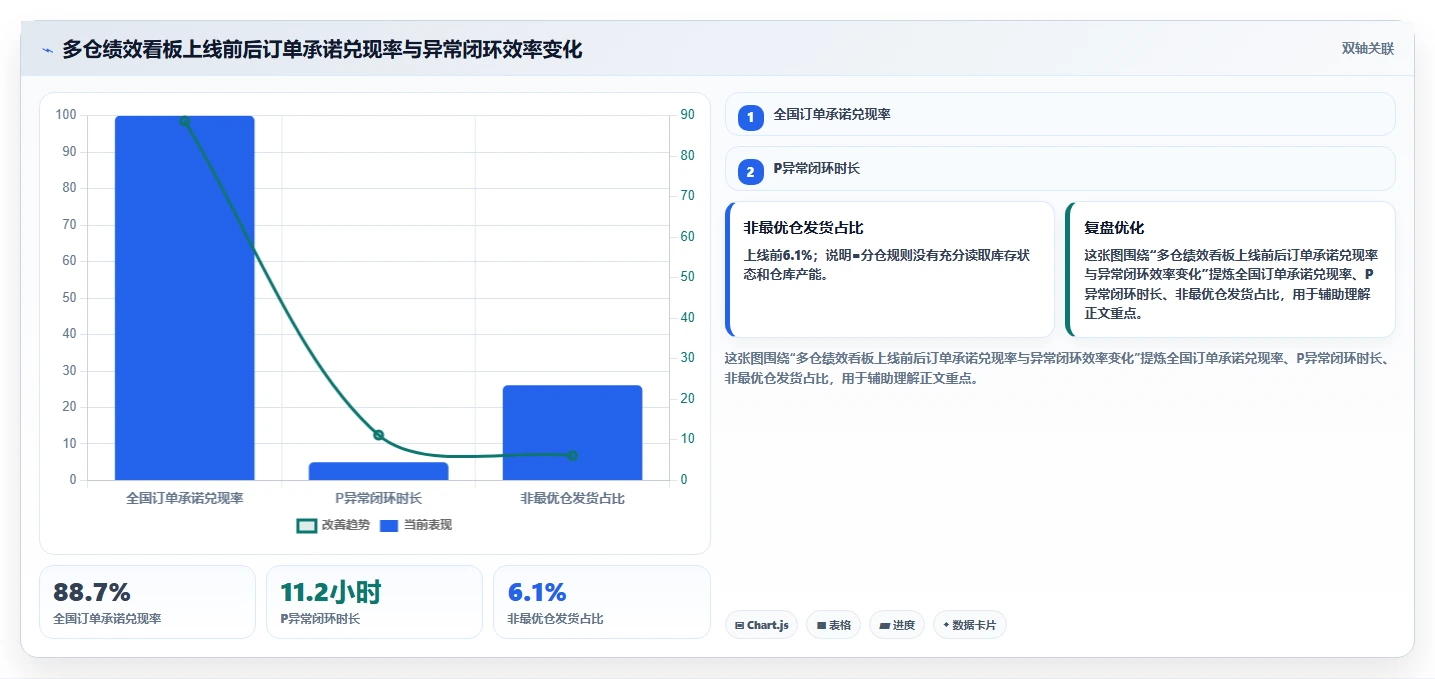Click the blue bar for 非最优仓发货占比
The width and height of the screenshot is (1435, 679).
coord(572,433)
